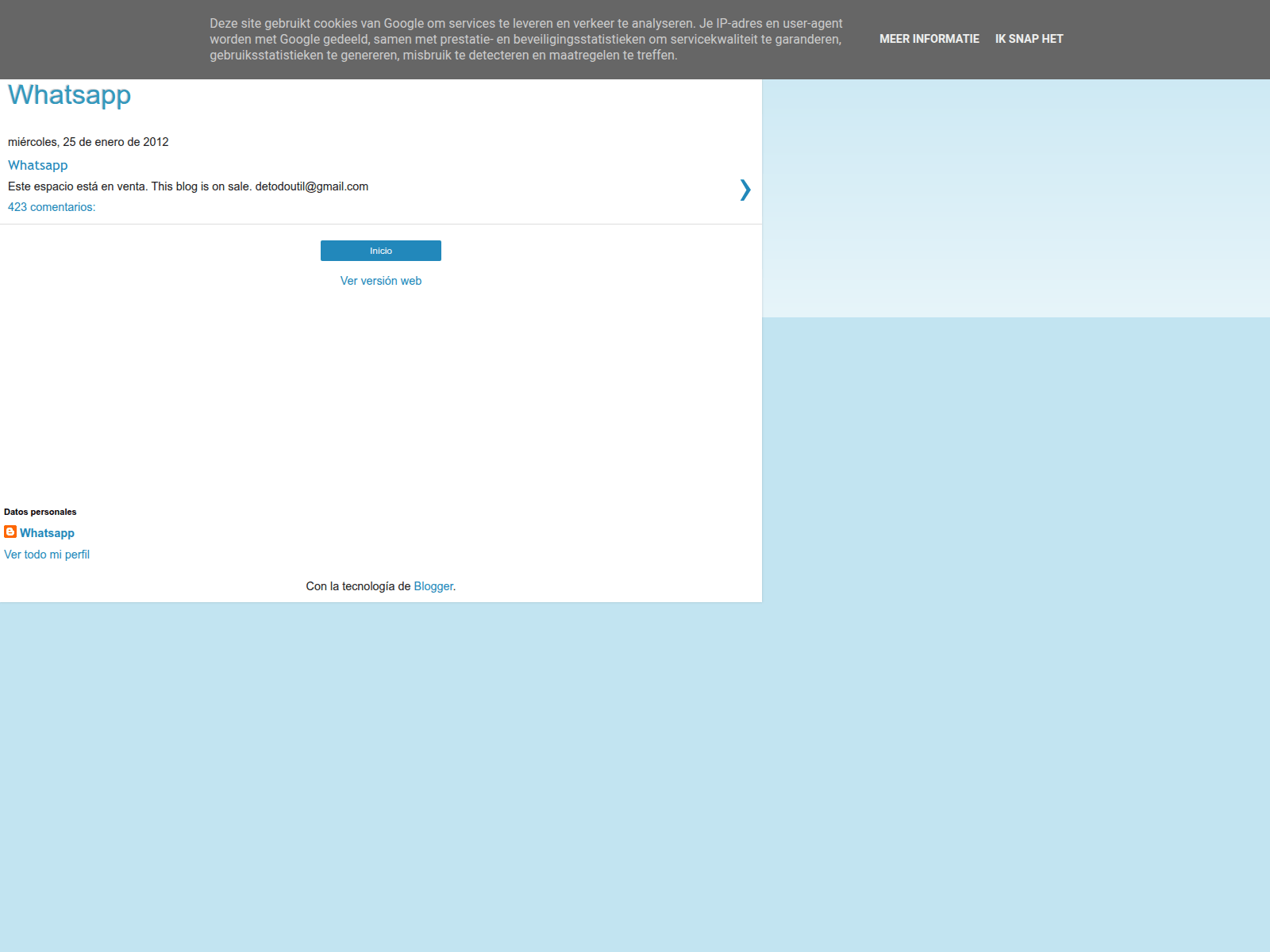1270x952 pixels.
Task: Open the Whatsapp link under Datos personales
Action: pos(47,532)
